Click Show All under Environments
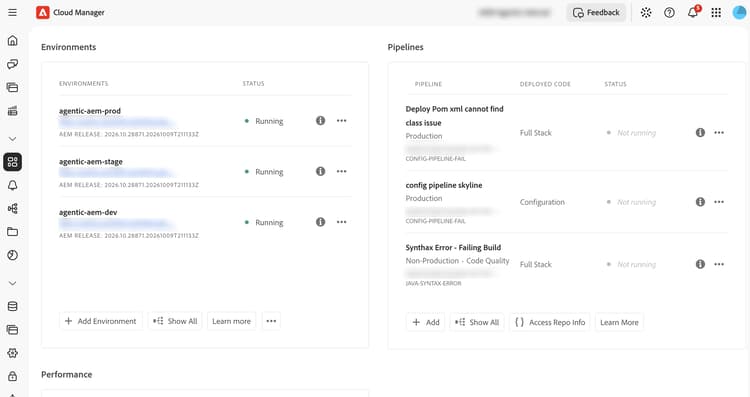The height and width of the screenshot is (397, 750). tap(175, 321)
